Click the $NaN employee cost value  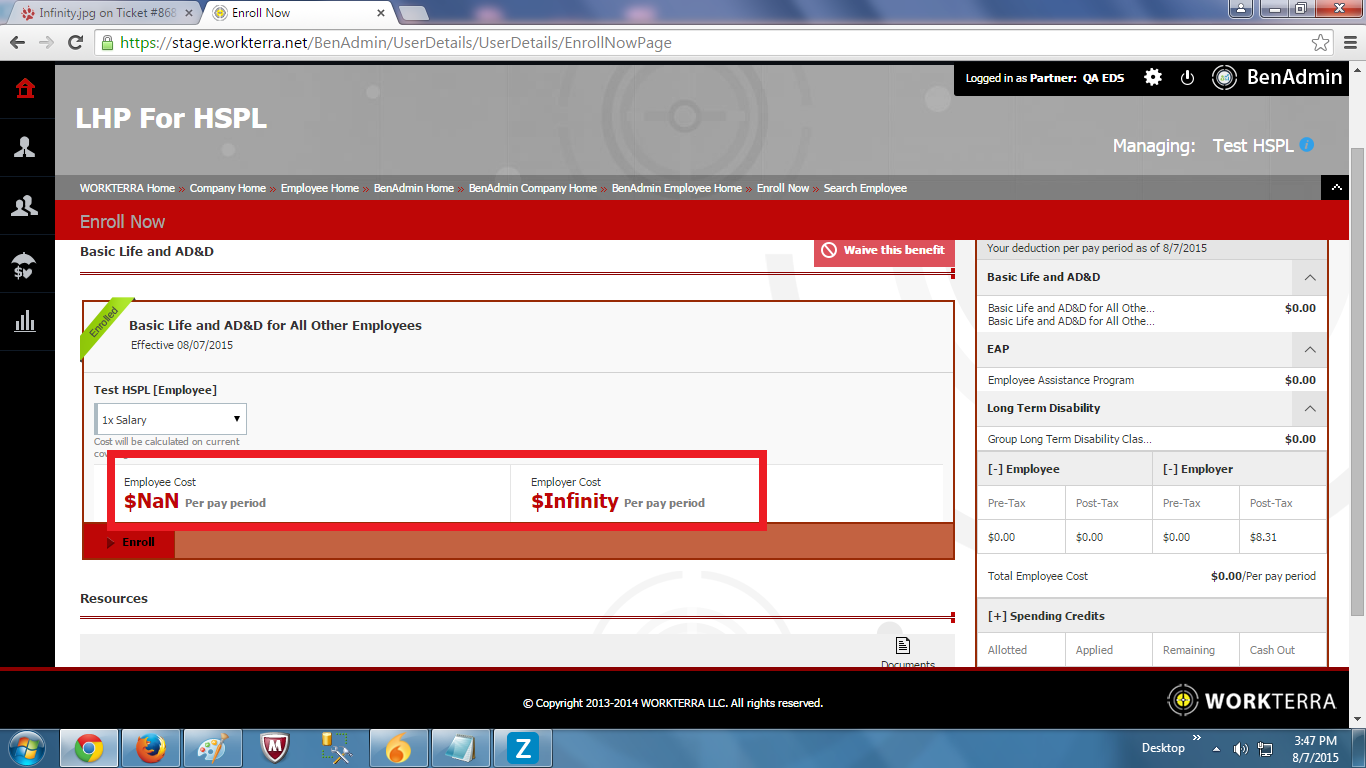152,501
